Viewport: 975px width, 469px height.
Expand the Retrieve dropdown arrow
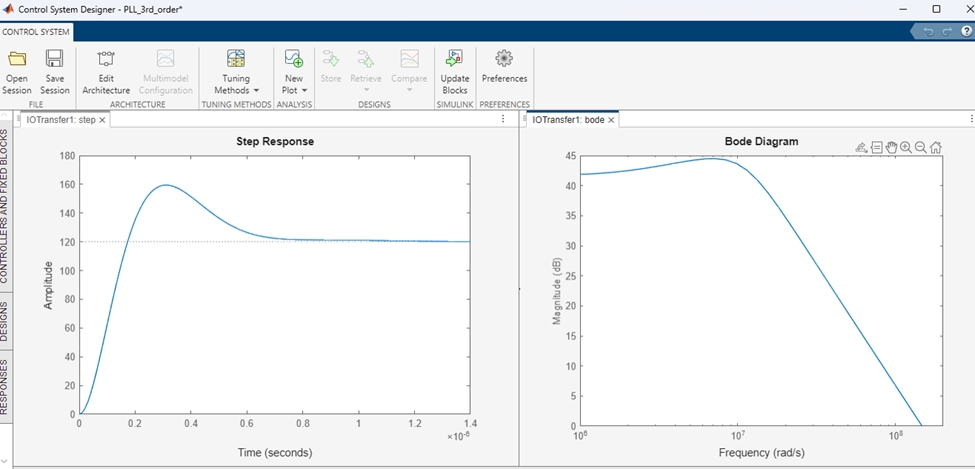tap(366, 91)
